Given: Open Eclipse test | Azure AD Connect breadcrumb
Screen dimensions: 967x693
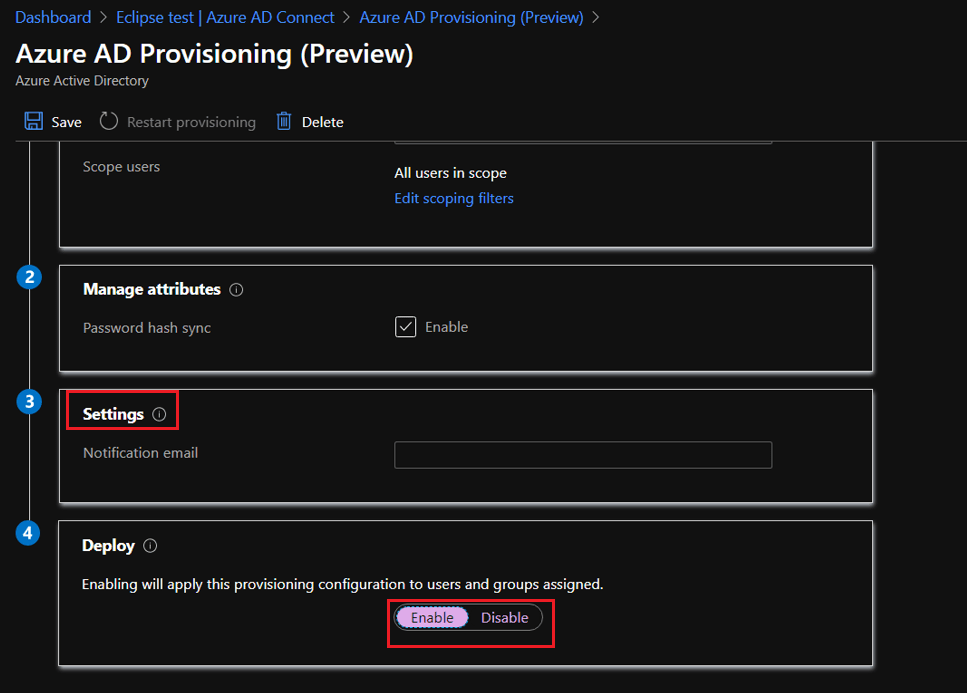Looking at the screenshot, I should [x=225, y=17].
